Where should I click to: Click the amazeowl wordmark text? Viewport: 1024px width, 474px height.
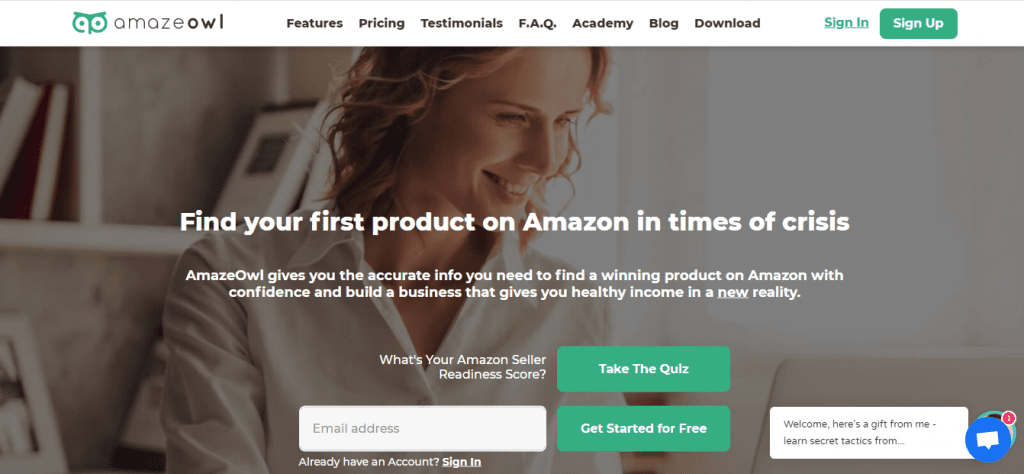168,23
